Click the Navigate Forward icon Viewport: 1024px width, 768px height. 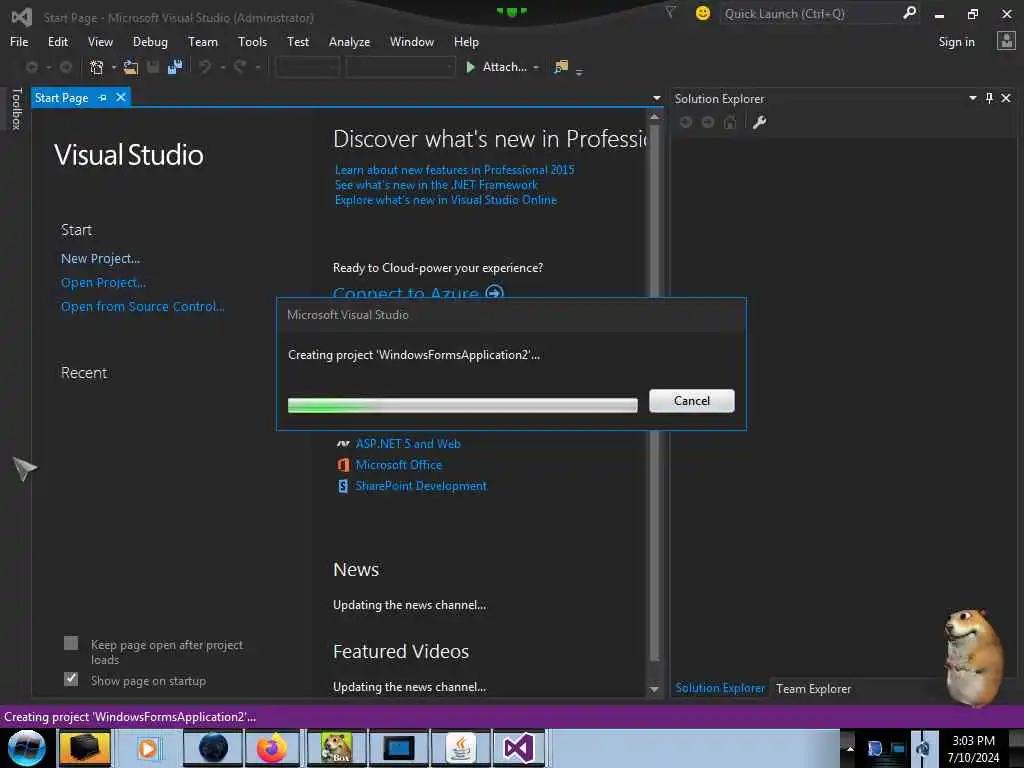pos(66,67)
